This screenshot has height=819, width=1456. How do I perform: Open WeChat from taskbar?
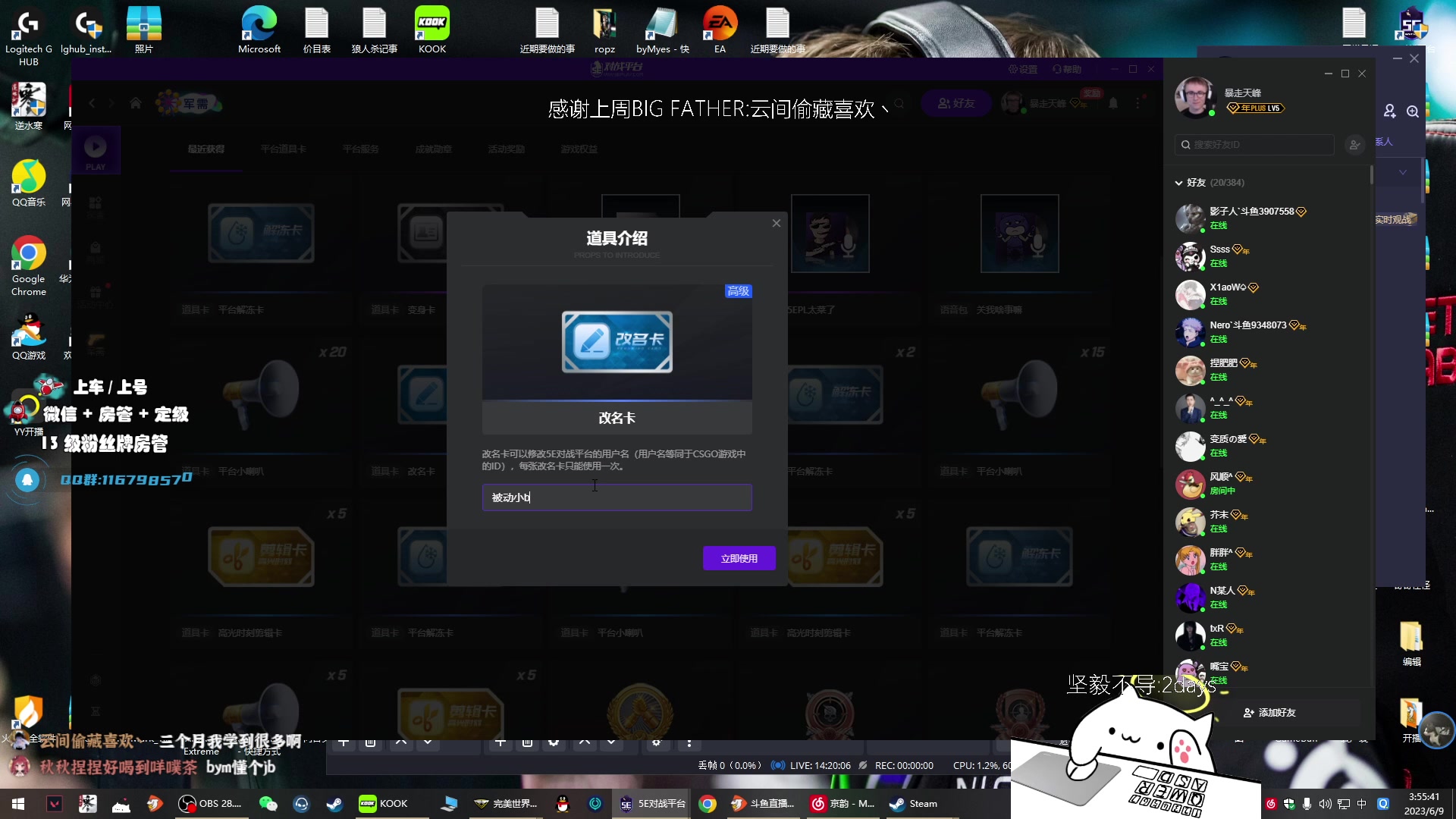[268, 804]
